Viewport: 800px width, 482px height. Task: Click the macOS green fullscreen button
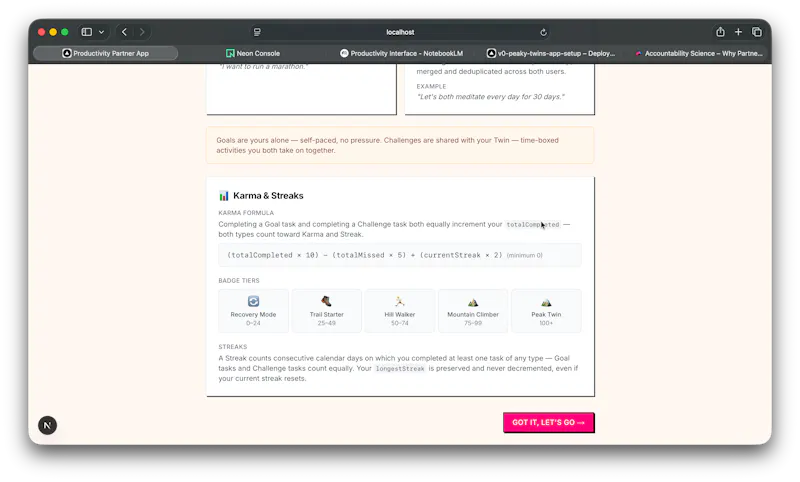(65, 32)
